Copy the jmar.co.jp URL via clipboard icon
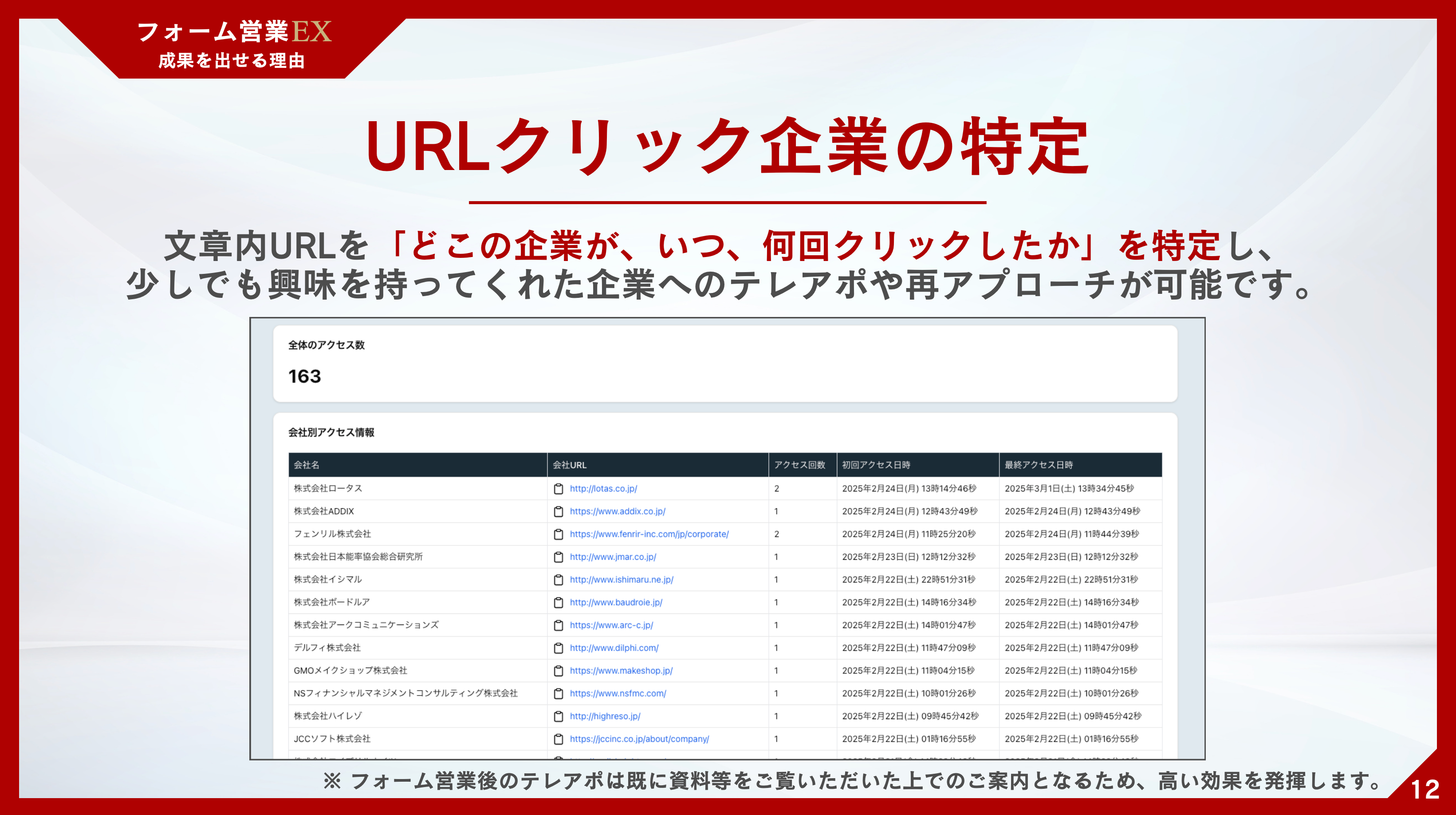 (559, 557)
